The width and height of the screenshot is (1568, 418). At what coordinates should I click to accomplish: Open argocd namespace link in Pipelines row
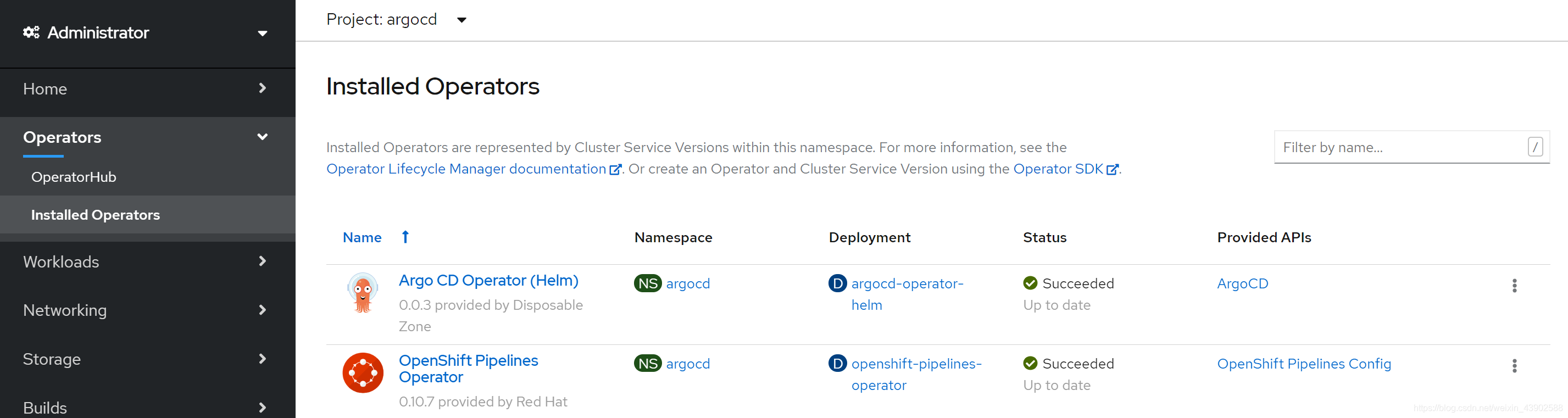pyautogui.click(x=688, y=364)
